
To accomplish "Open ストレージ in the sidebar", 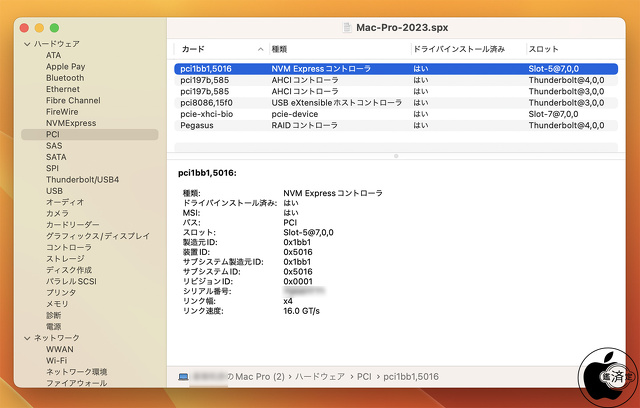I will tap(65, 259).
